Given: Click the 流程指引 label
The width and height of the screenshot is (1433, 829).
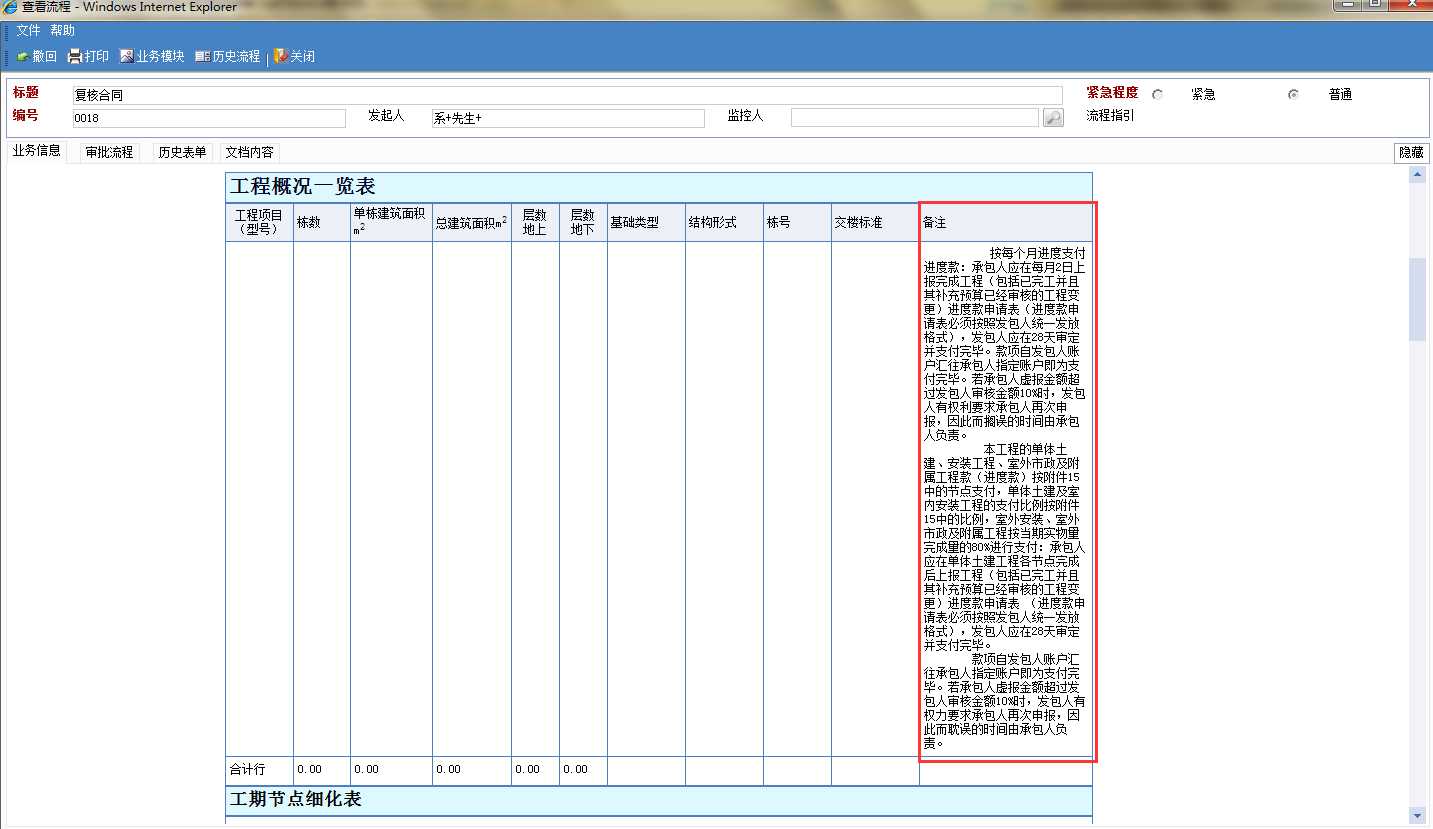Looking at the screenshot, I should tap(1111, 115).
